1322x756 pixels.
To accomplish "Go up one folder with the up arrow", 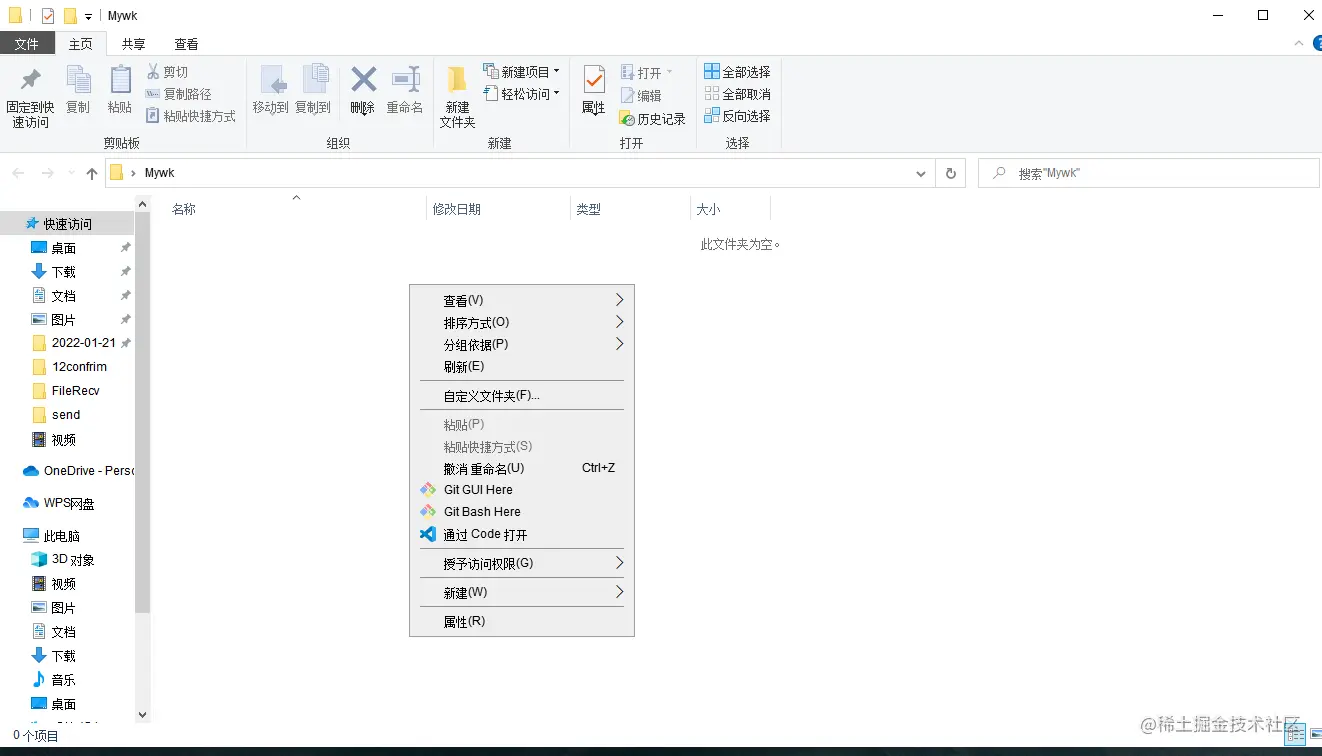I will pos(92,173).
